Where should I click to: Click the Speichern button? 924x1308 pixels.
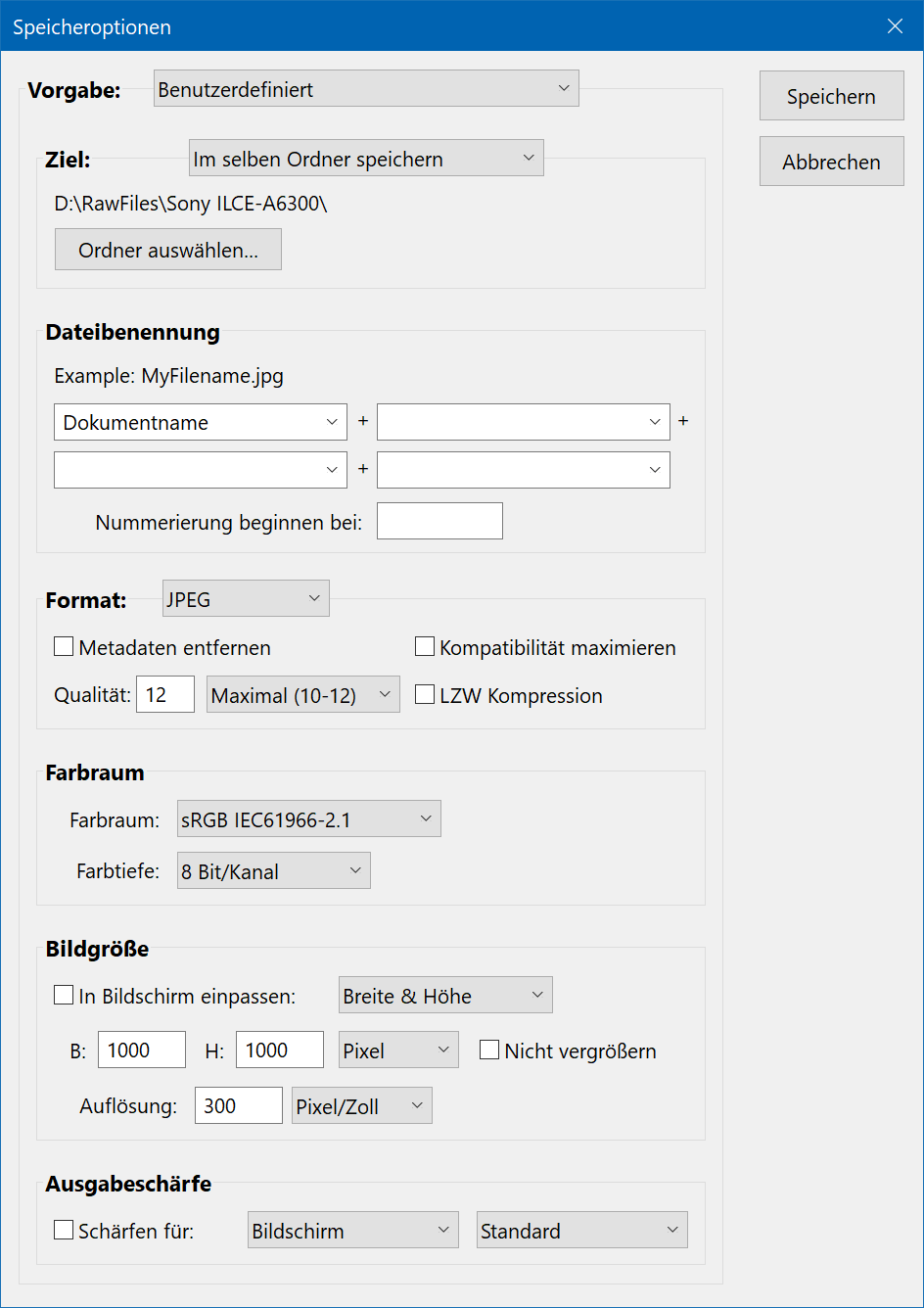831,96
